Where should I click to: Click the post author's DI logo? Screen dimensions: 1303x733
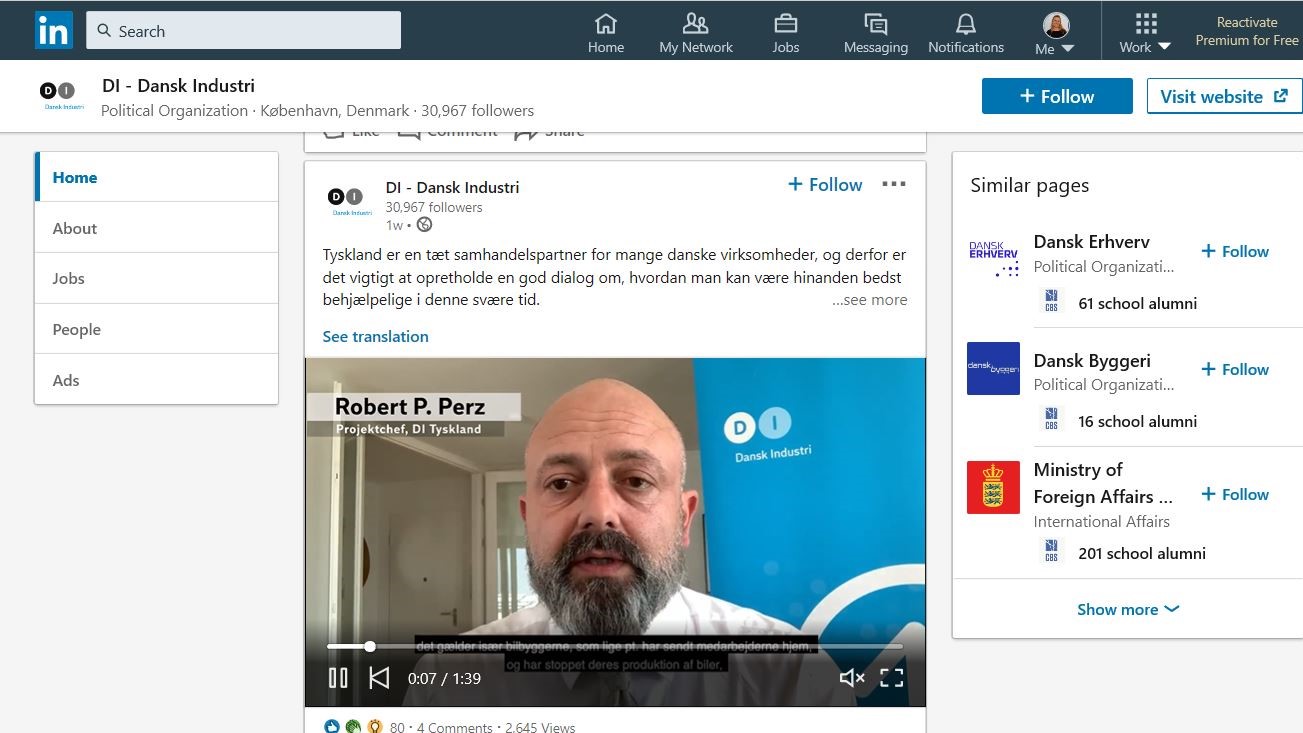[350, 200]
